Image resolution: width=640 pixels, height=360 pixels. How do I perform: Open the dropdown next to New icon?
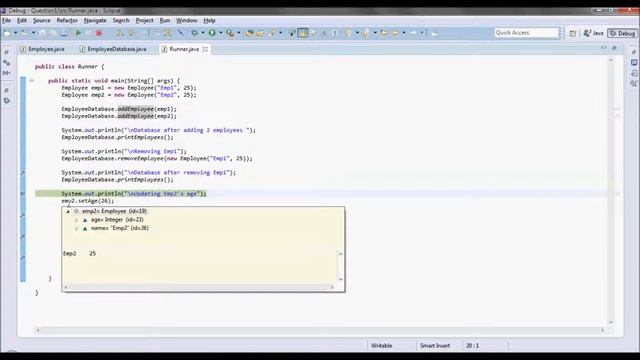[16, 33]
